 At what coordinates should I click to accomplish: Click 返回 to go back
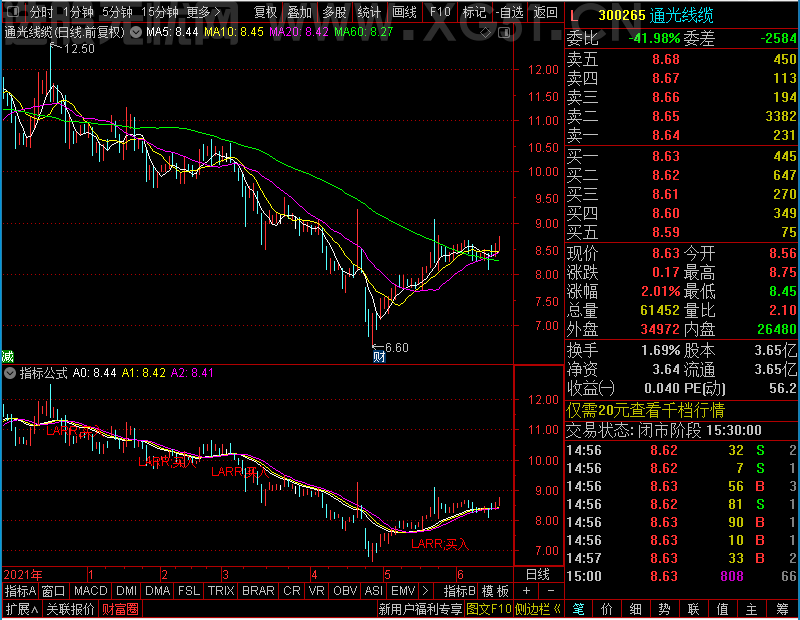(545, 12)
